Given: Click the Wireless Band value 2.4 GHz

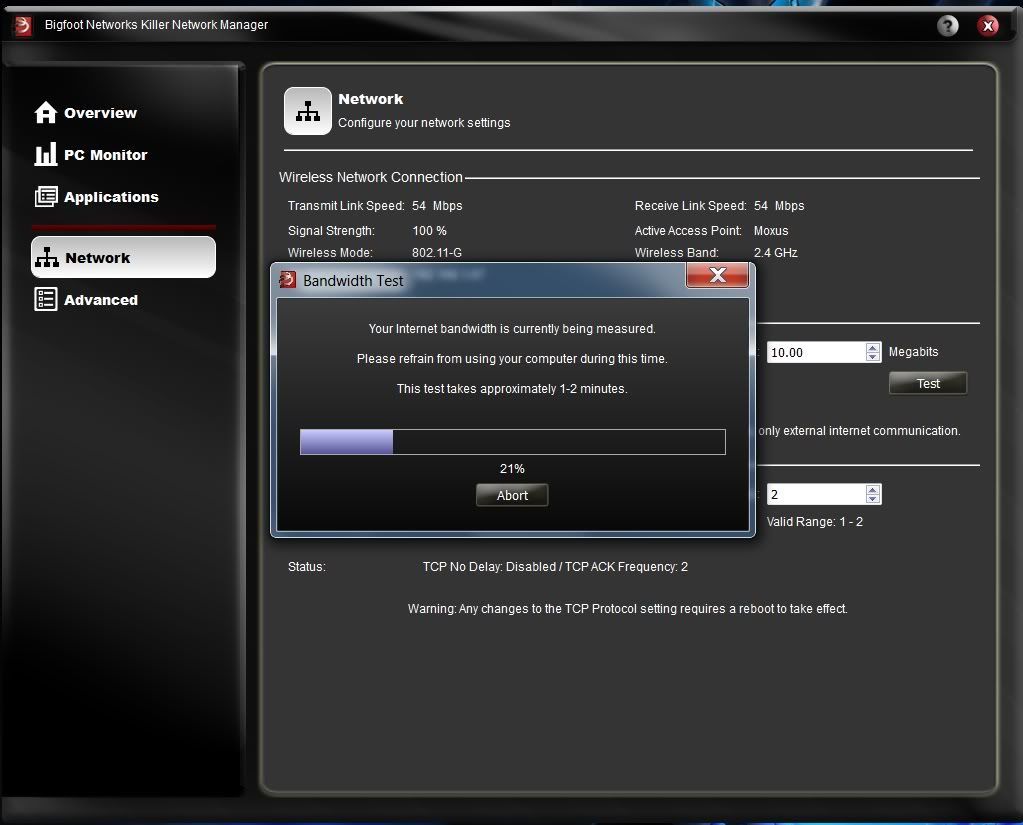Looking at the screenshot, I should click(775, 253).
